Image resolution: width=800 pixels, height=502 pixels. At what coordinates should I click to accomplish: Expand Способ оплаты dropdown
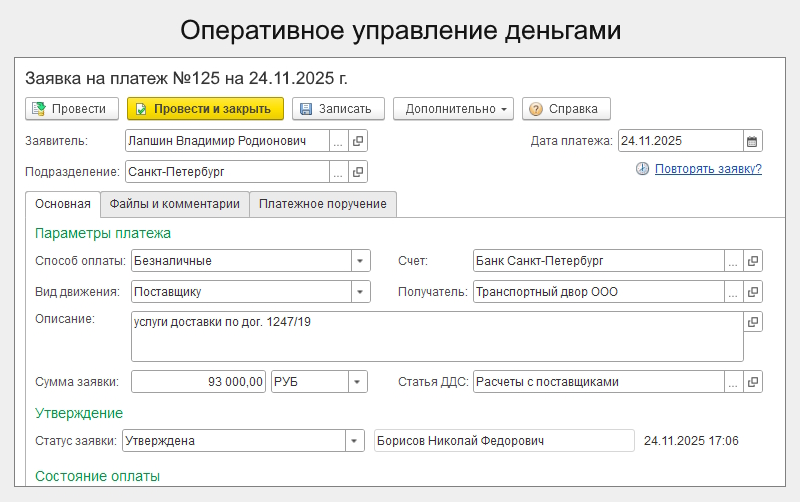click(359, 261)
